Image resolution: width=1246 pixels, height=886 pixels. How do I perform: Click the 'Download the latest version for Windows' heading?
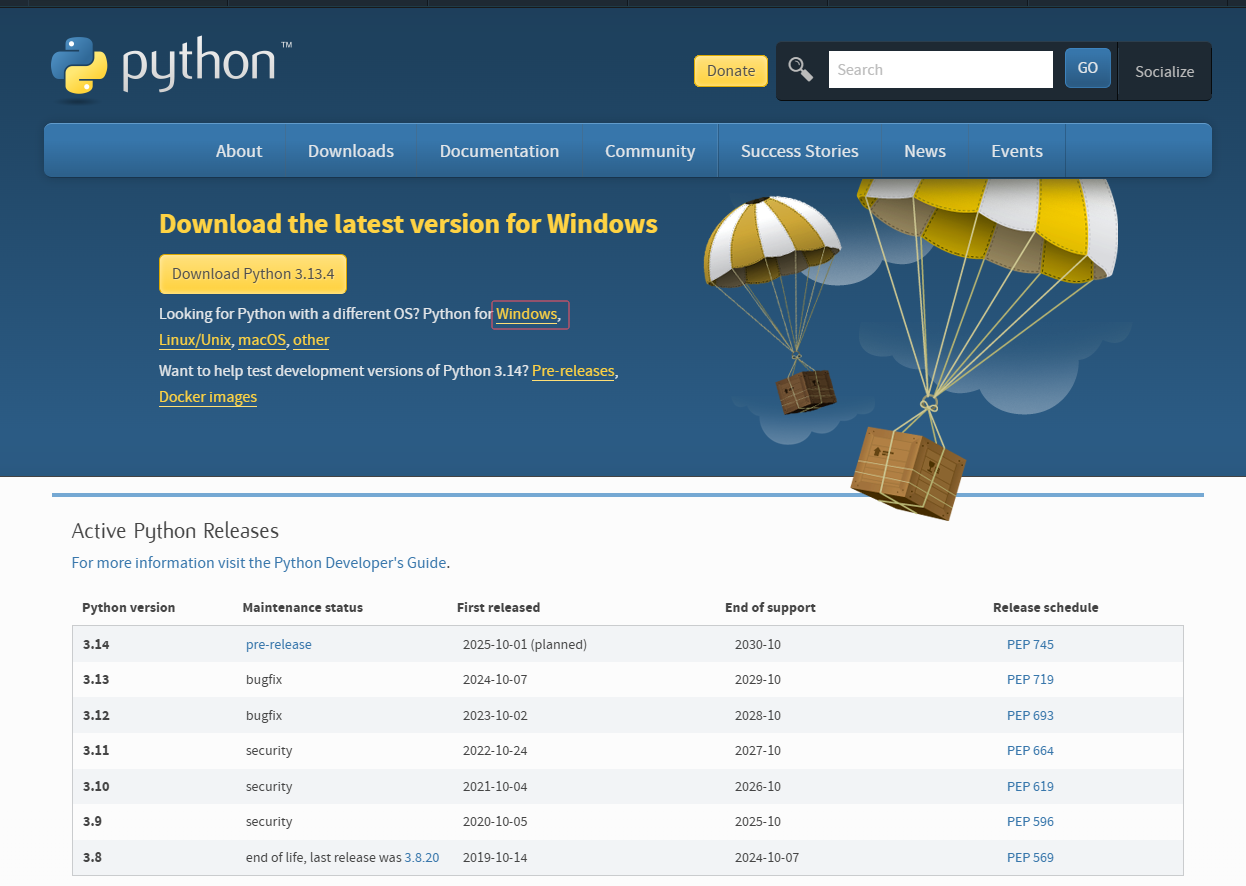[x=408, y=224]
